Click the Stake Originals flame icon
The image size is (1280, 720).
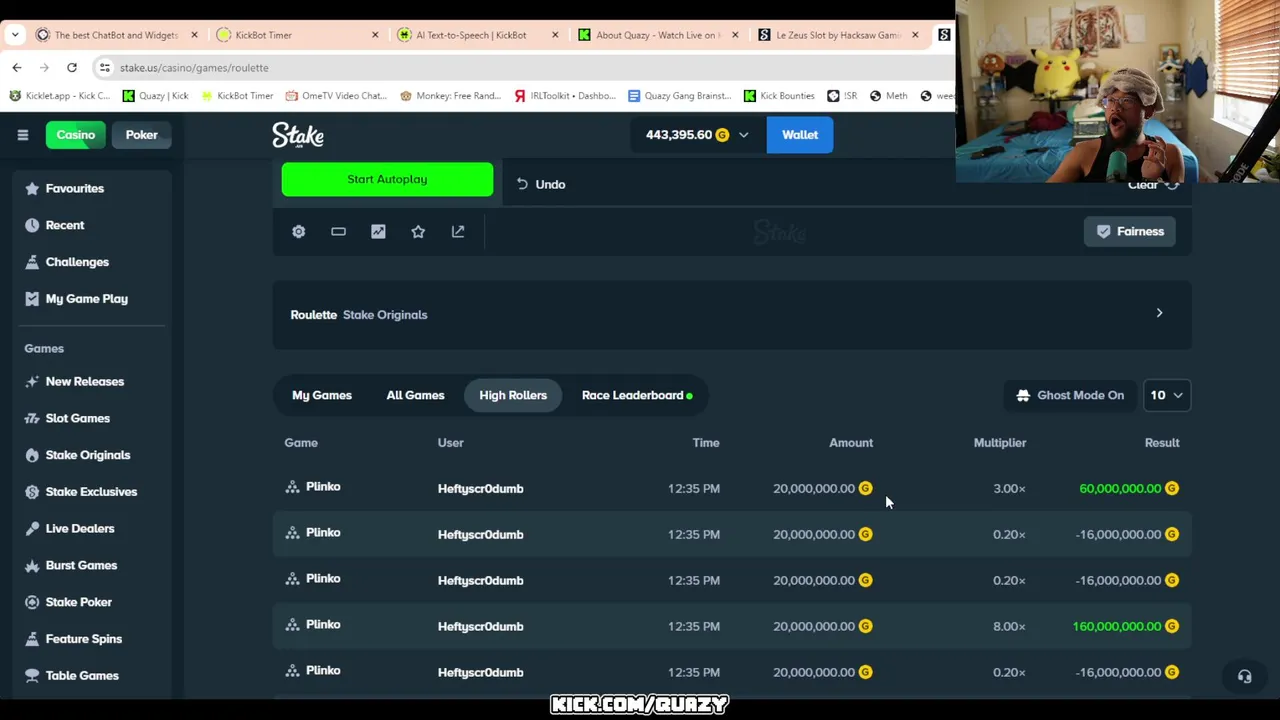click(x=32, y=455)
